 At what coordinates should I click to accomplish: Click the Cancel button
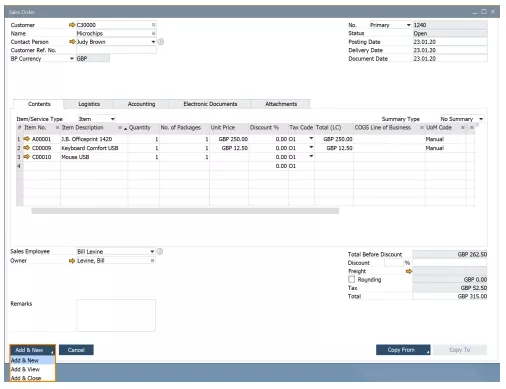coord(76,350)
